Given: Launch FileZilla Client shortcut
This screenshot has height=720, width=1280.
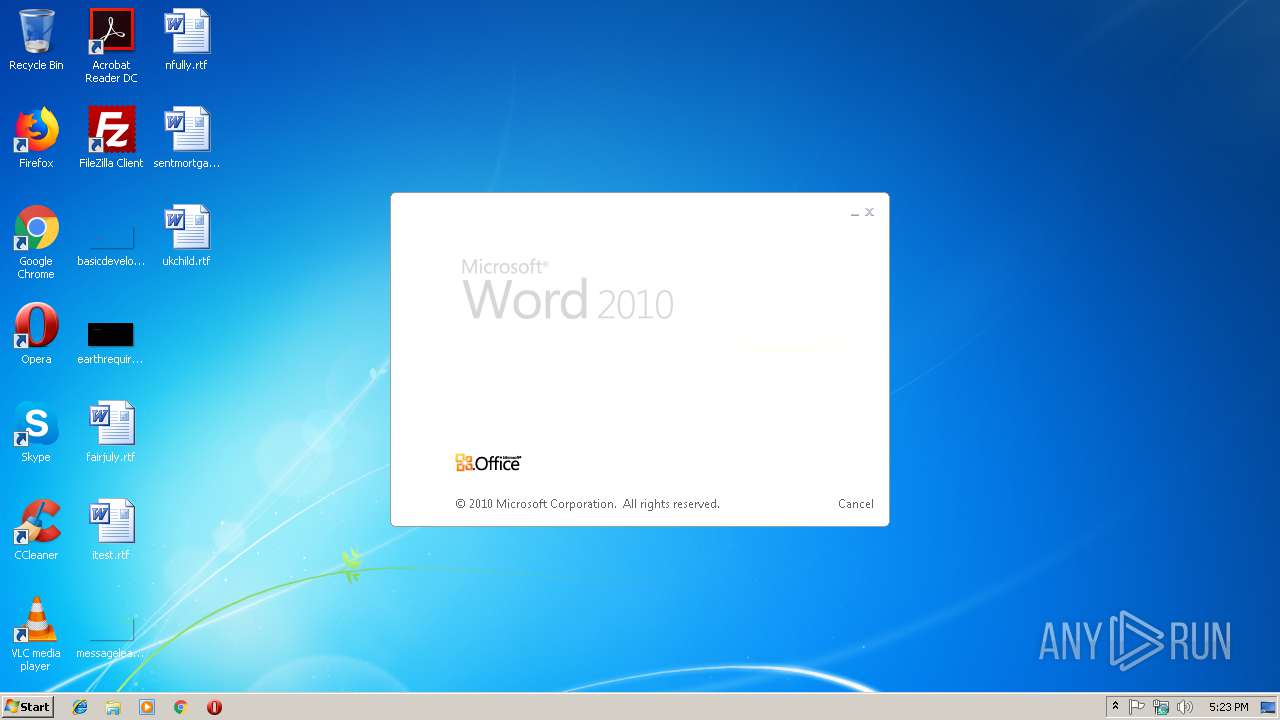Looking at the screenshot, I should [111, 138].
